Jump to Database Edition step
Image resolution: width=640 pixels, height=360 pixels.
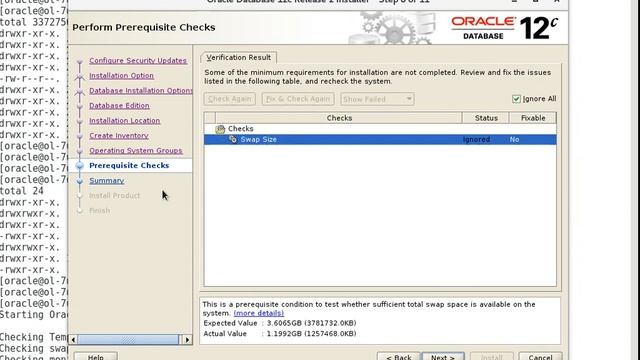coord(119,106)
